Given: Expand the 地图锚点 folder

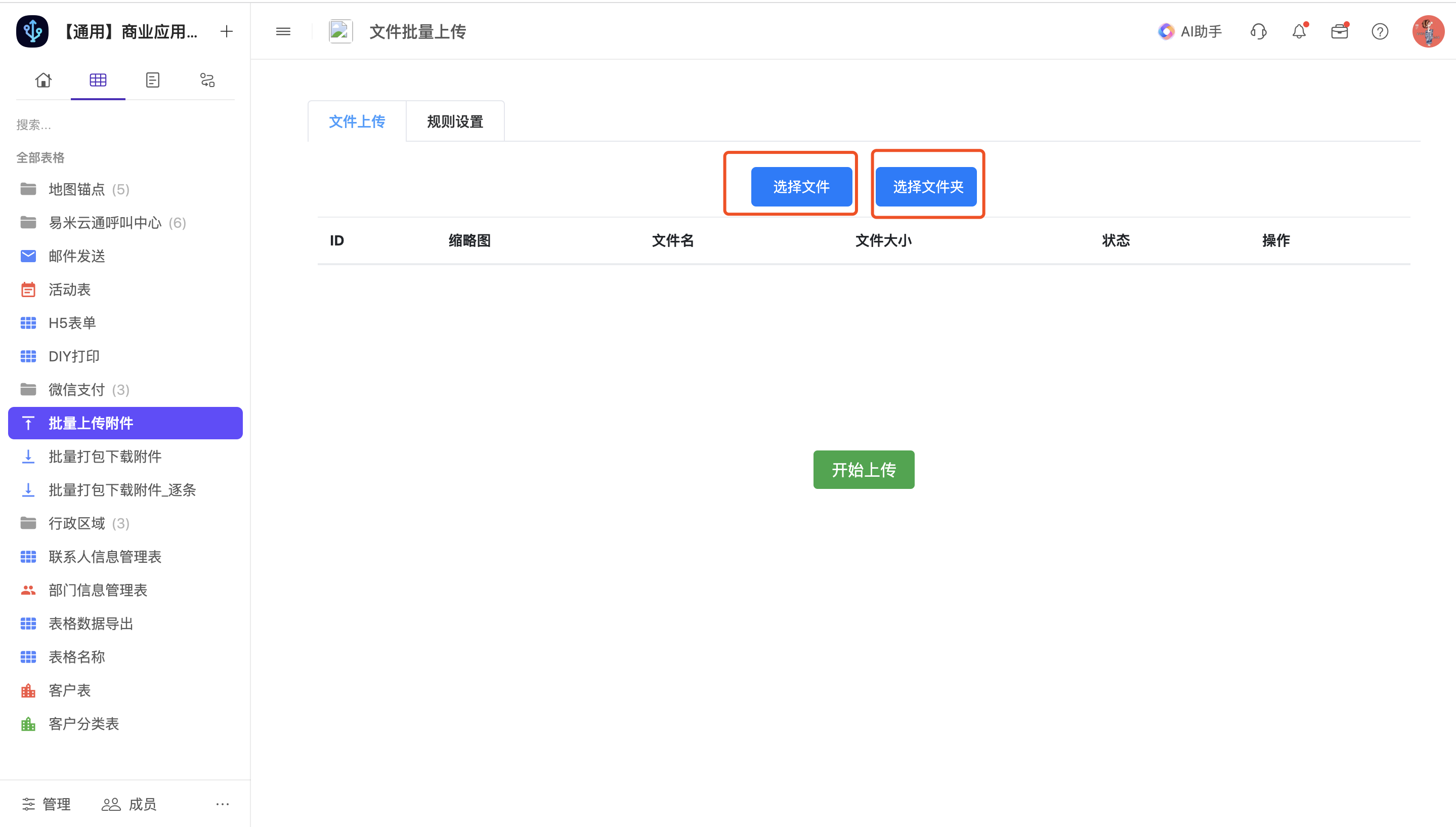Looking at the screenshot, I should pyautogui.click(x=125, y=189).
